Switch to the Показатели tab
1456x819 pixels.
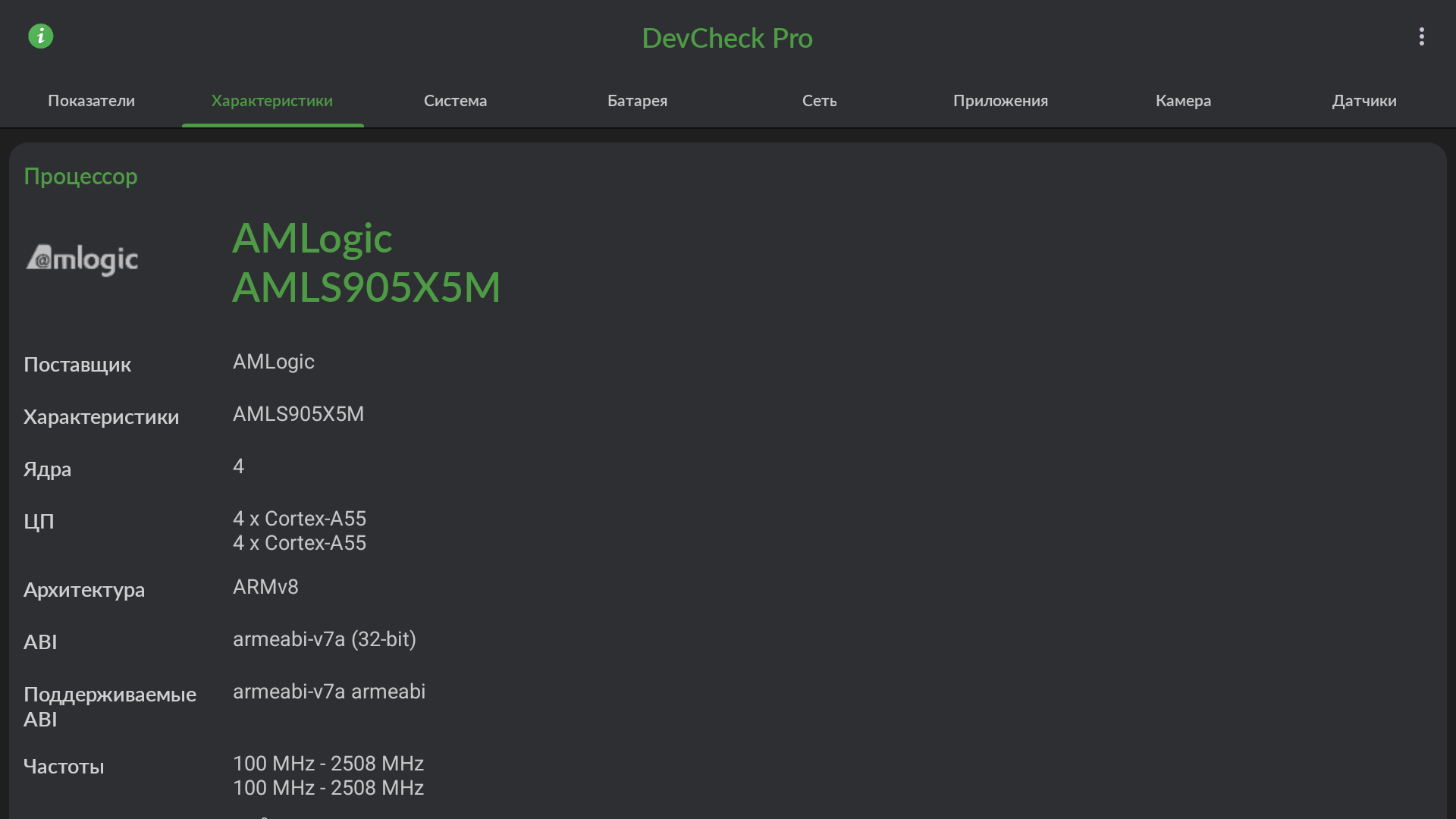click(x=91, y=101)
